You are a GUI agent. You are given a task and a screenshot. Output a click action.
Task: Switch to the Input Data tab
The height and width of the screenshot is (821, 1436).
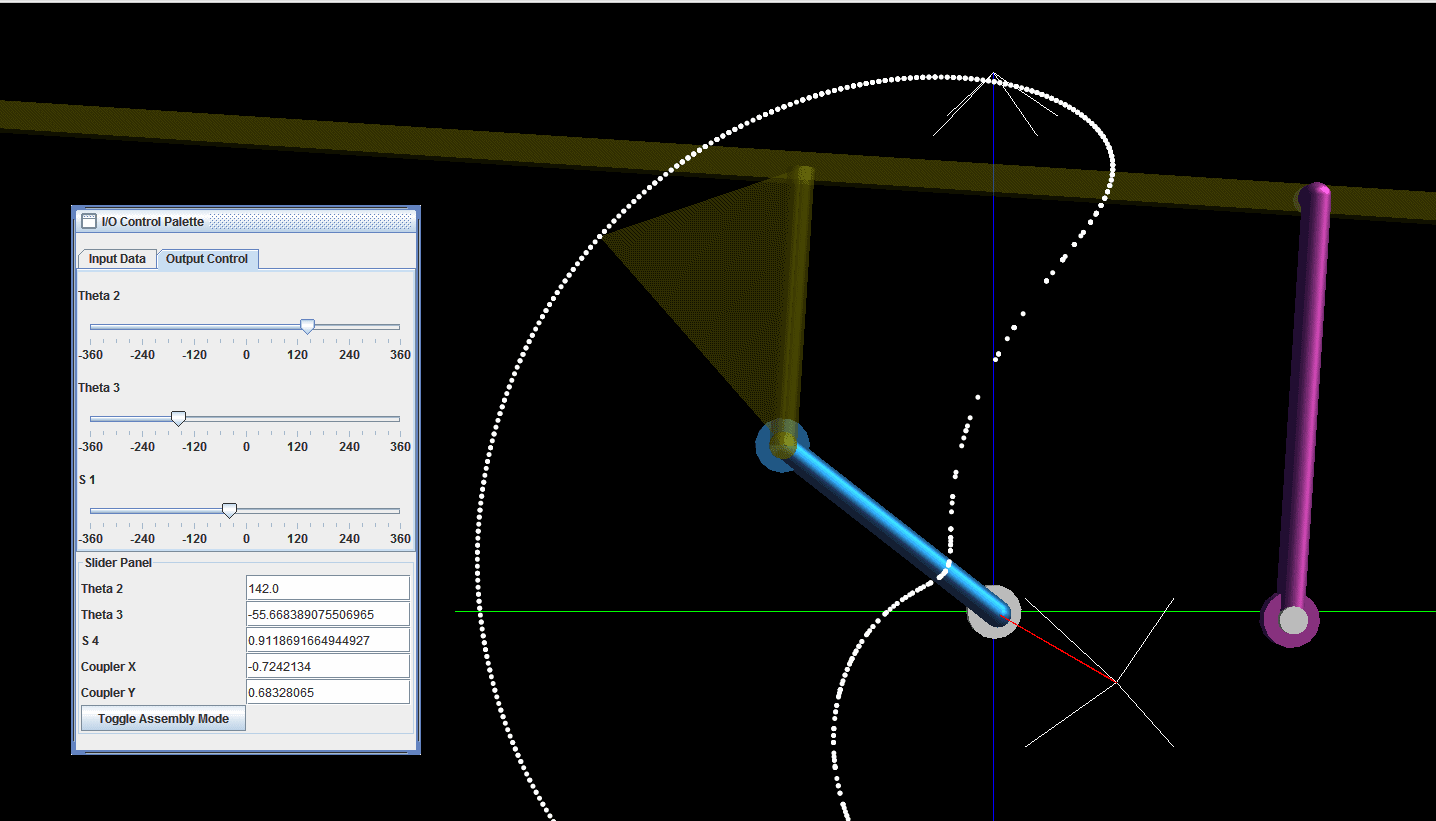(x=116, y=258)
